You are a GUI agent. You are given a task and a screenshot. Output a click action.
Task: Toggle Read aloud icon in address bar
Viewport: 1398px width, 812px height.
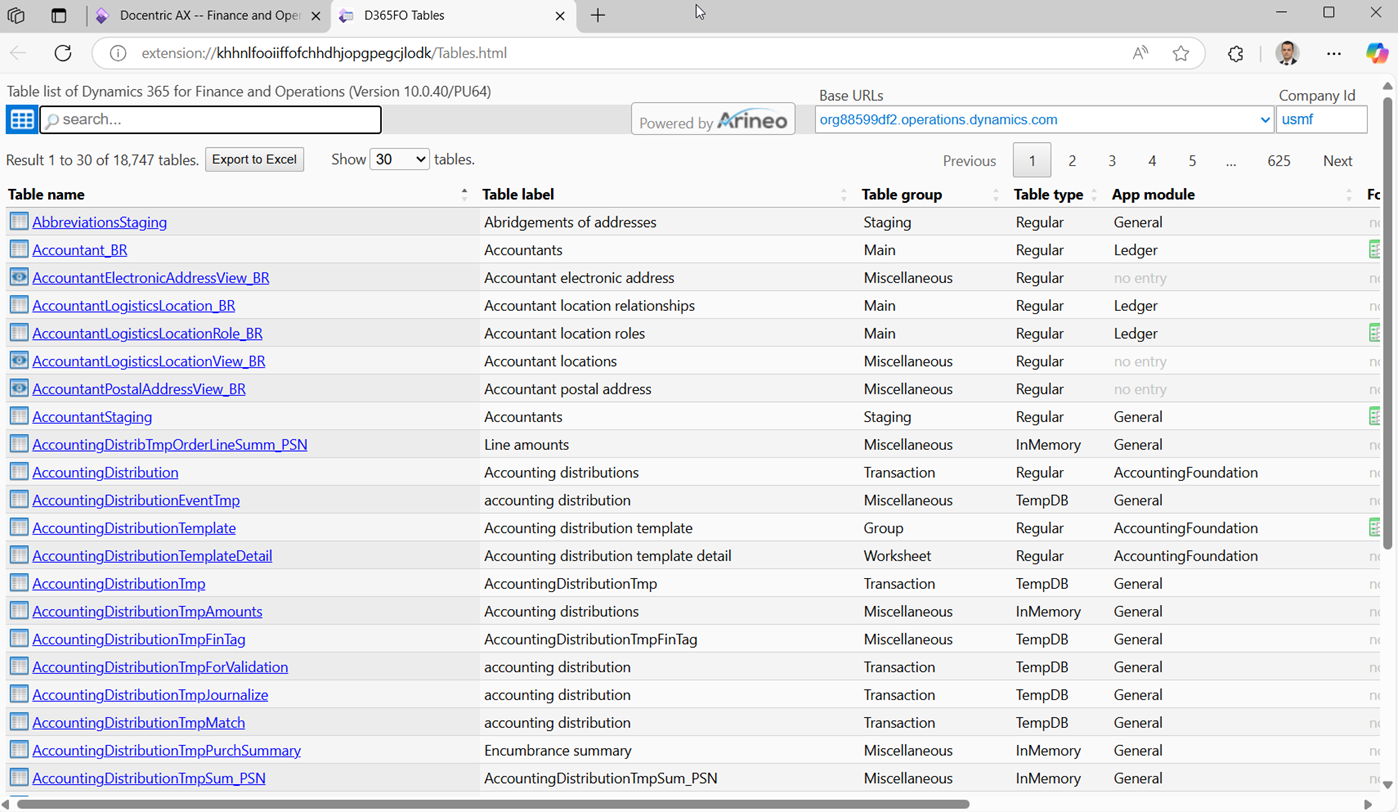pos(1140,53)
